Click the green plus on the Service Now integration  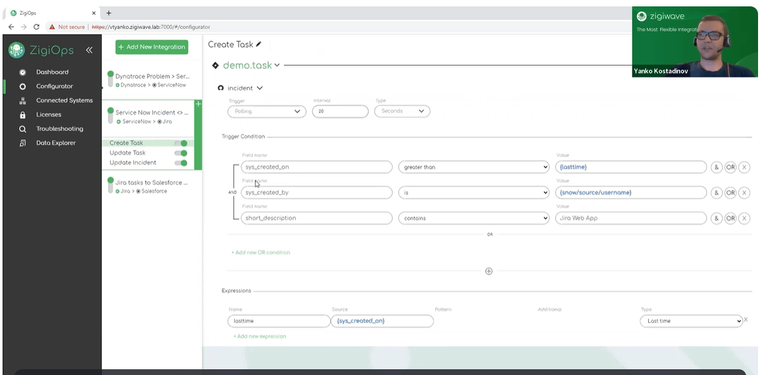198,104
